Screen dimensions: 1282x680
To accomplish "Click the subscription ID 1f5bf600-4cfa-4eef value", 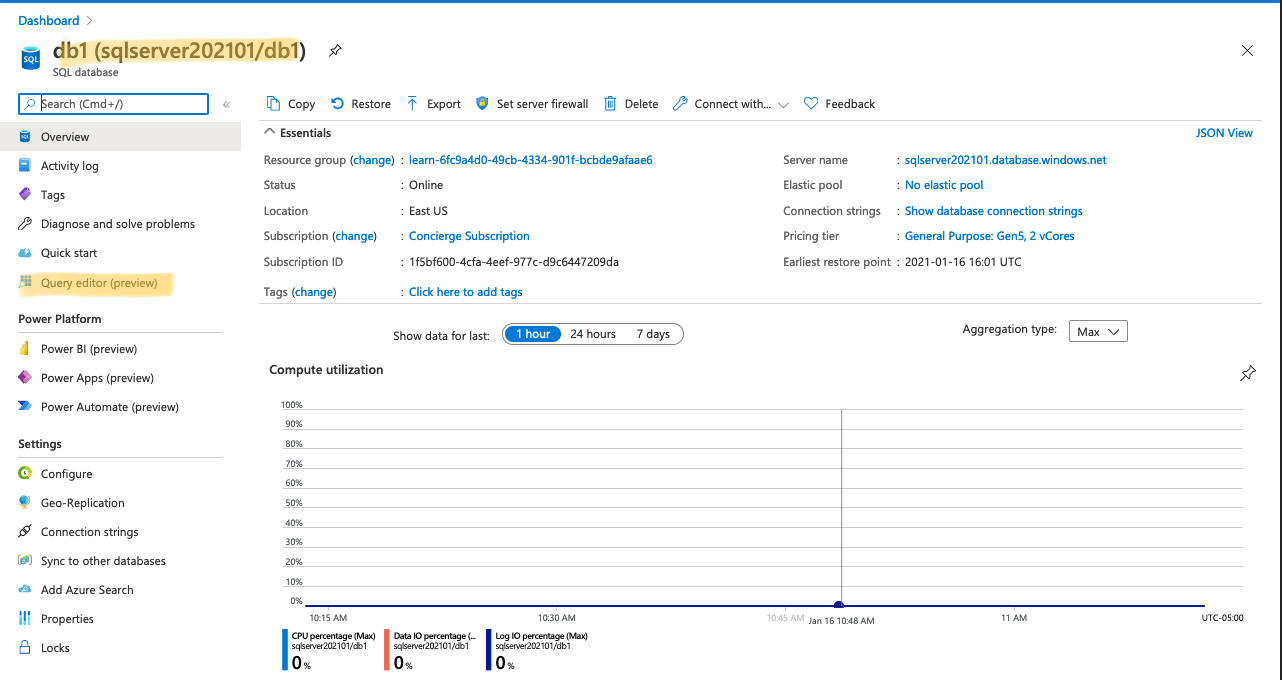I will coord(514,262).
